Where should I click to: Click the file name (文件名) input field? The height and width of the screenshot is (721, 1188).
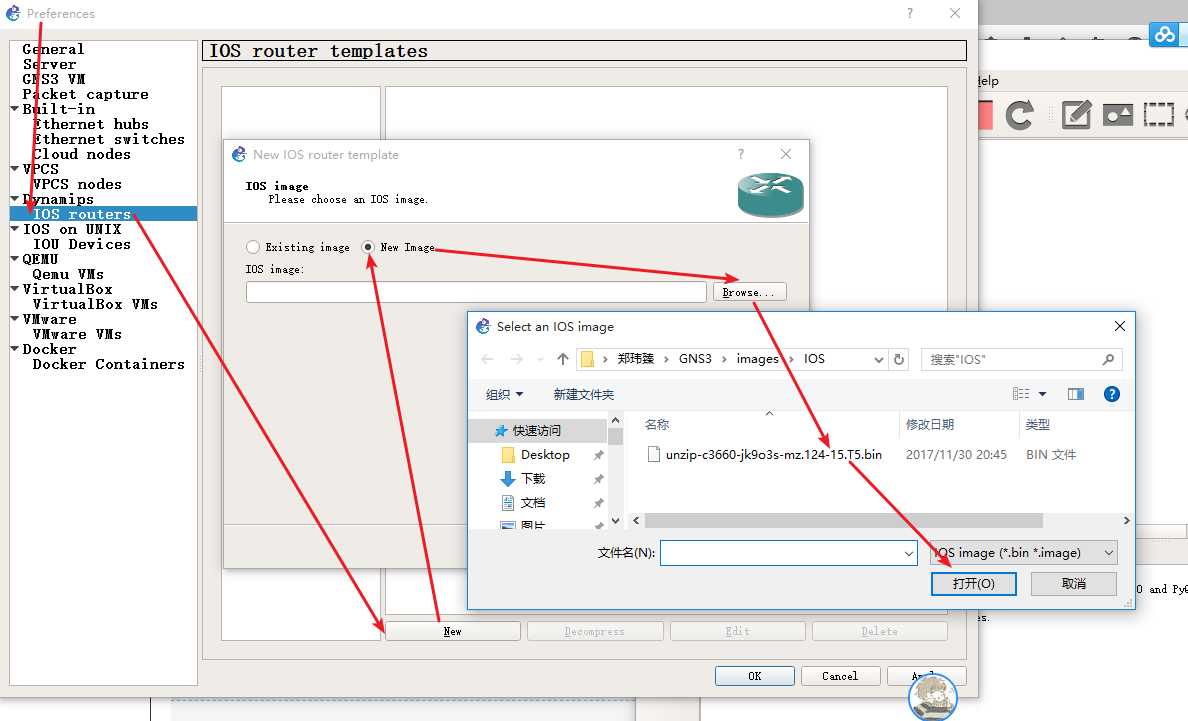(x=789, y=553)
